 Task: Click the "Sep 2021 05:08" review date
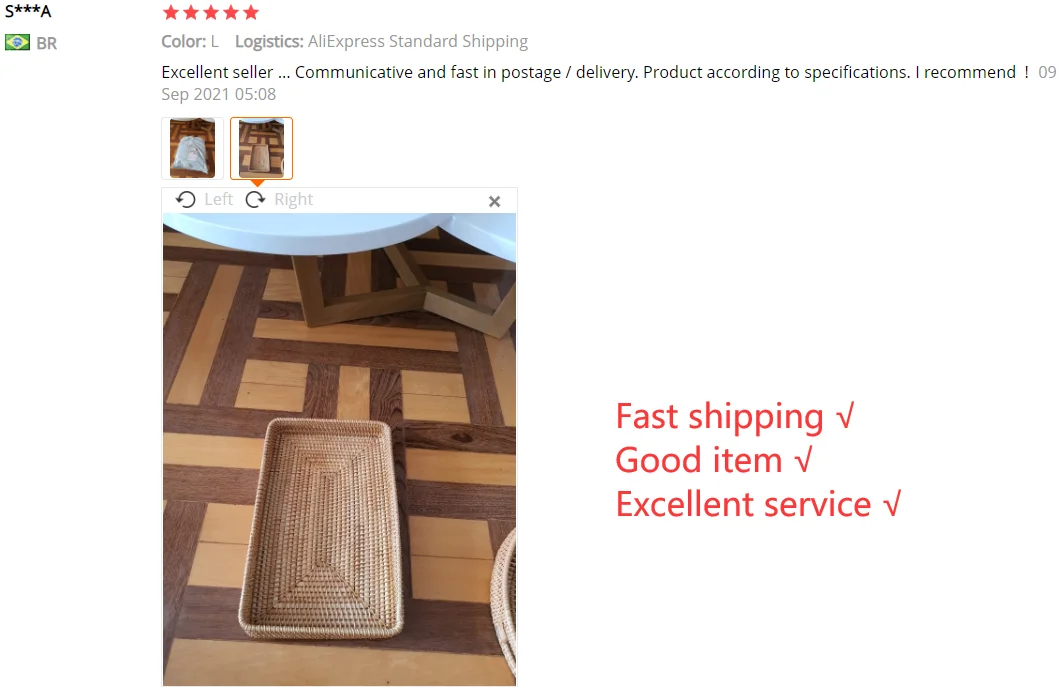pos(218,95)
